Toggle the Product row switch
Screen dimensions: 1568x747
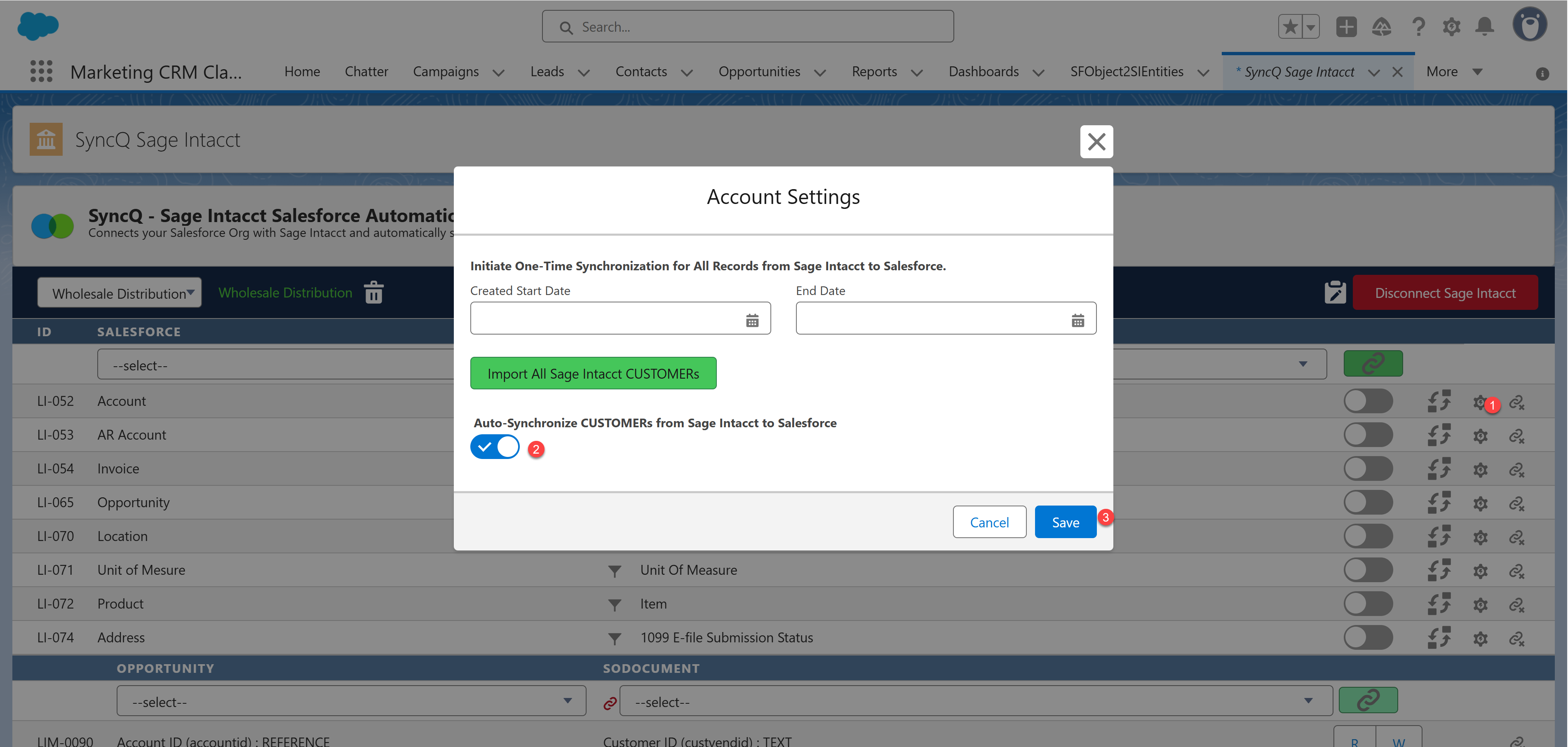tap(1368, 604)
